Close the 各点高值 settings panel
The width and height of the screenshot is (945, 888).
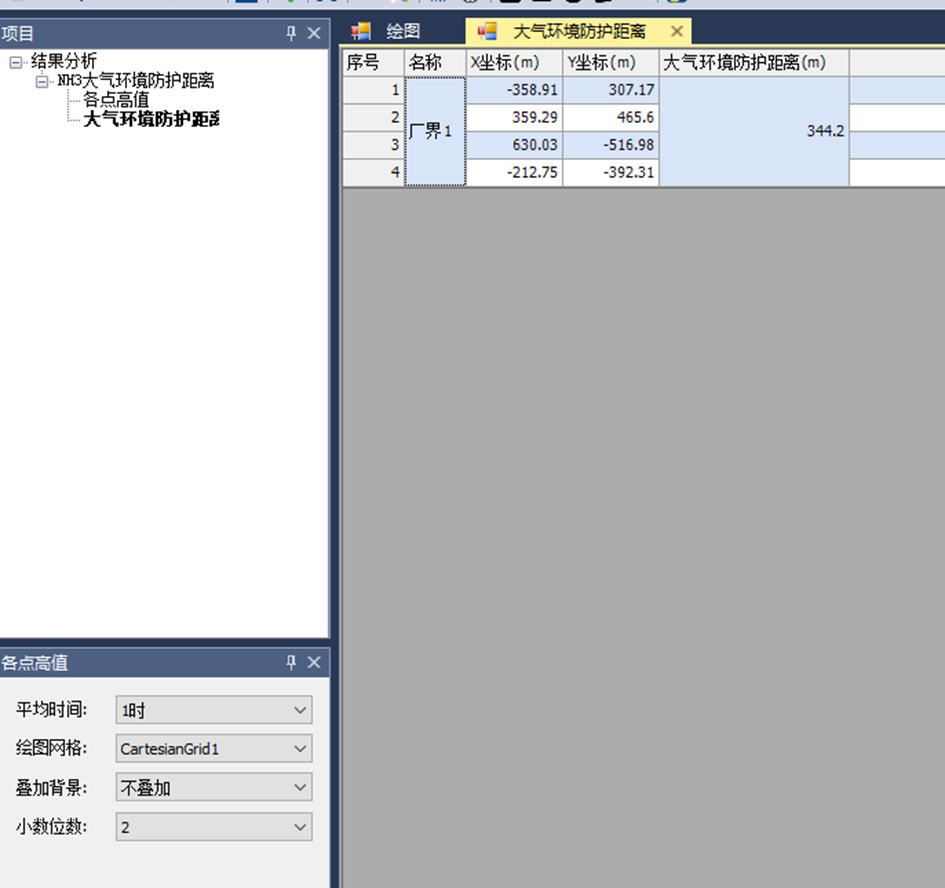tap(314, 662)
